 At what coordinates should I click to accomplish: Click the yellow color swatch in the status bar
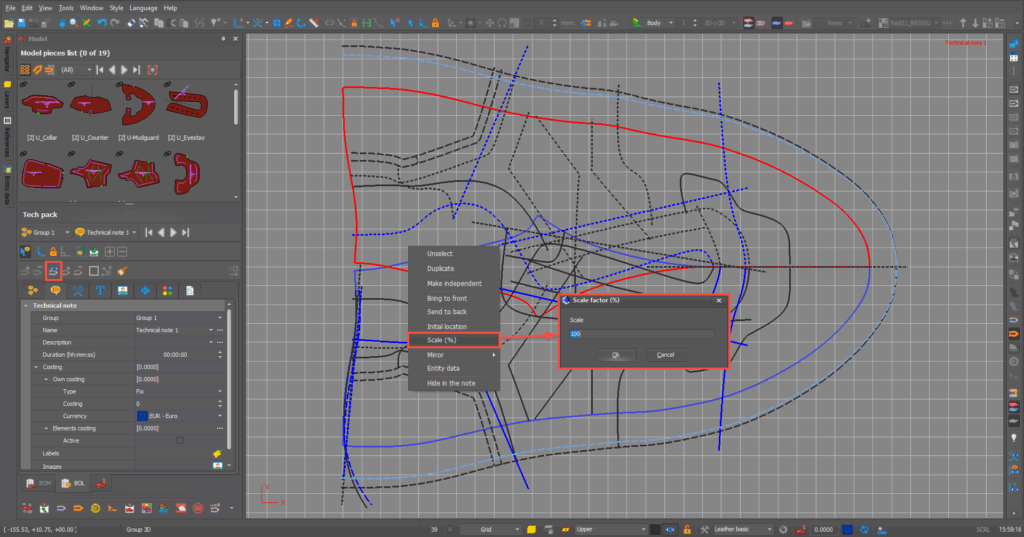point(532,528)
